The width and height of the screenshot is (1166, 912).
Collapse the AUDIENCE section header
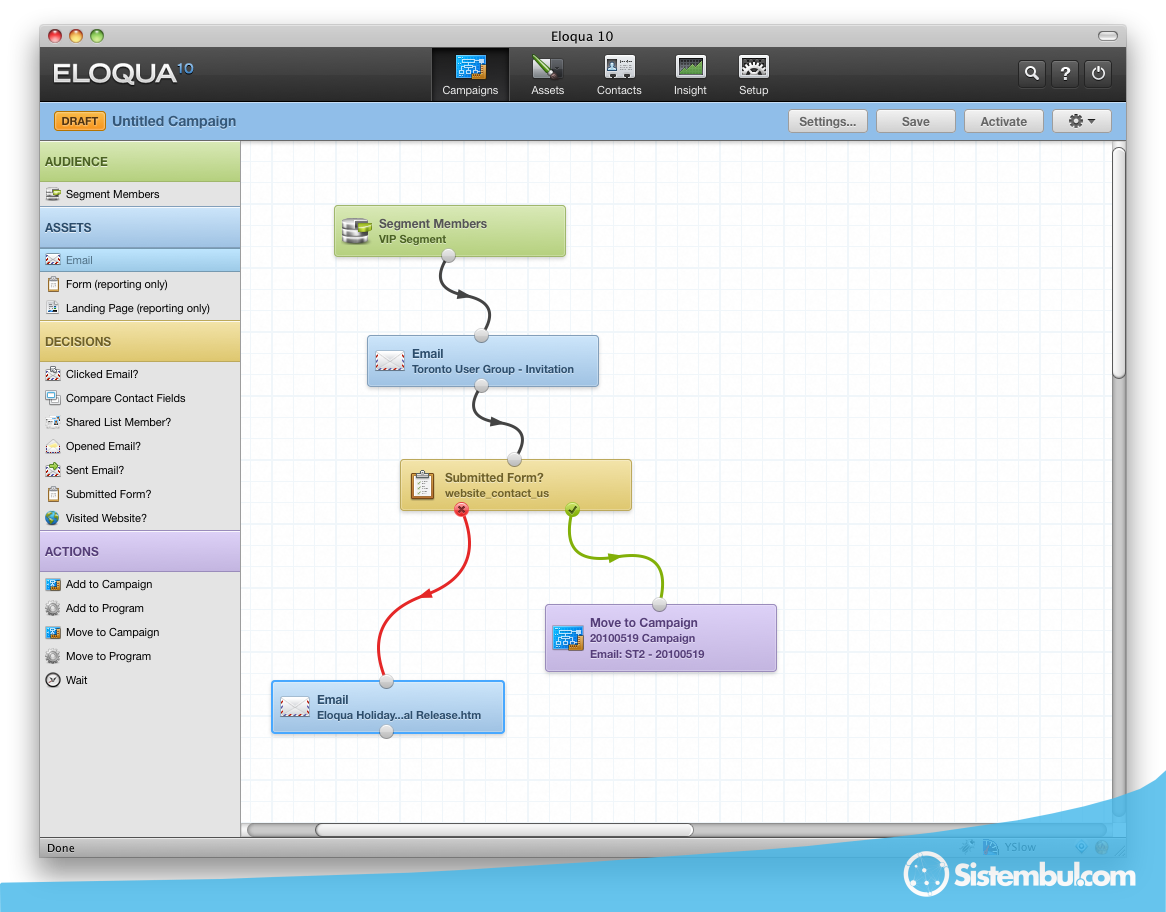(140, 161)
